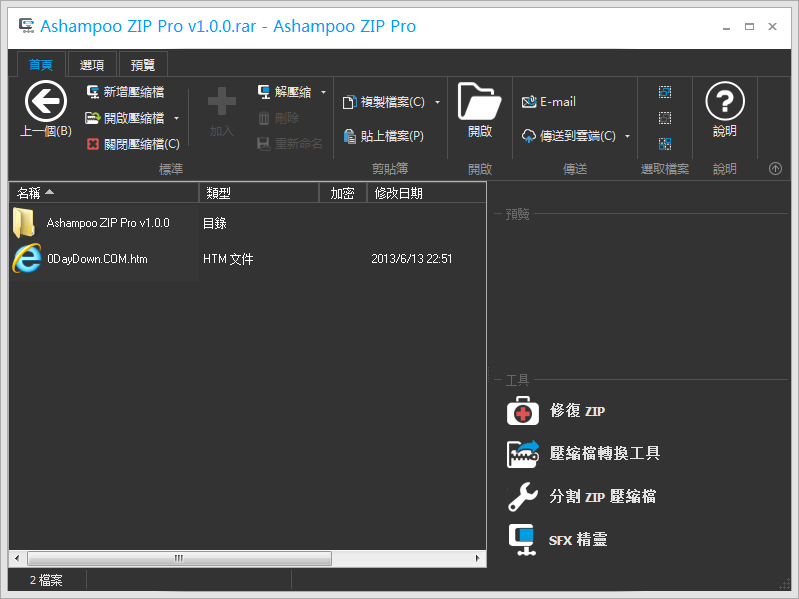Open the 傳送到雲端(C) dropdown arrow
Image resolution: width=799 pixels, height=599 pixels.
(627, 136)
